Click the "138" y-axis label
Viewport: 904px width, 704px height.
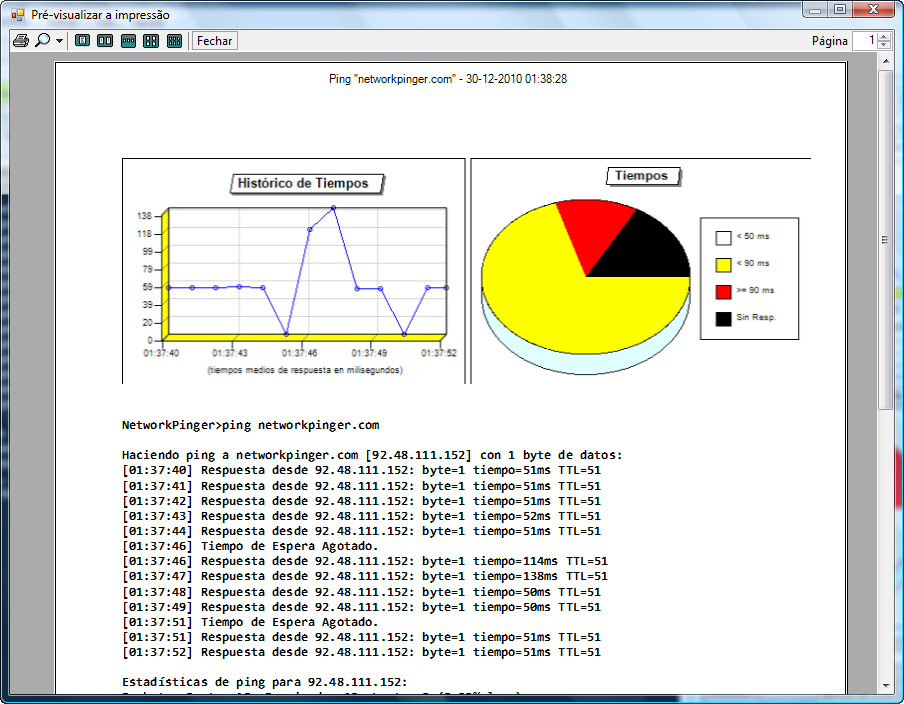pos(144,216)
